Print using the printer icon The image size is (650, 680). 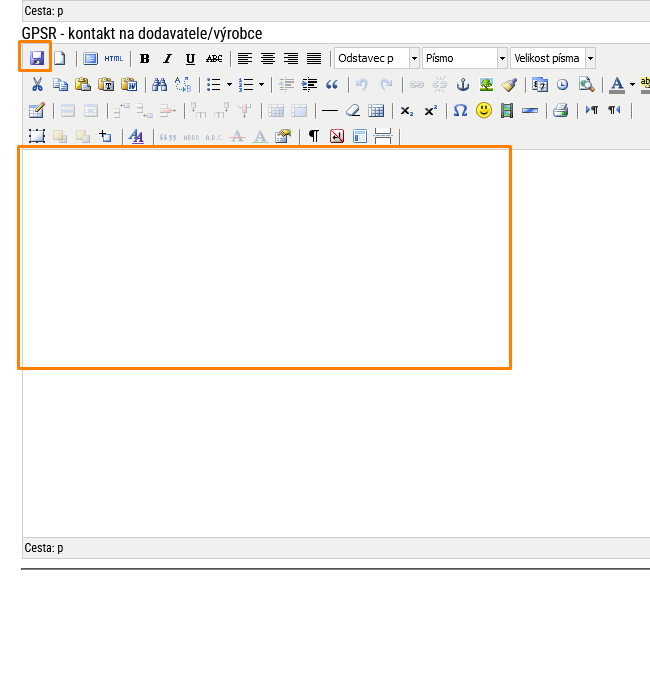click(560, 111)
